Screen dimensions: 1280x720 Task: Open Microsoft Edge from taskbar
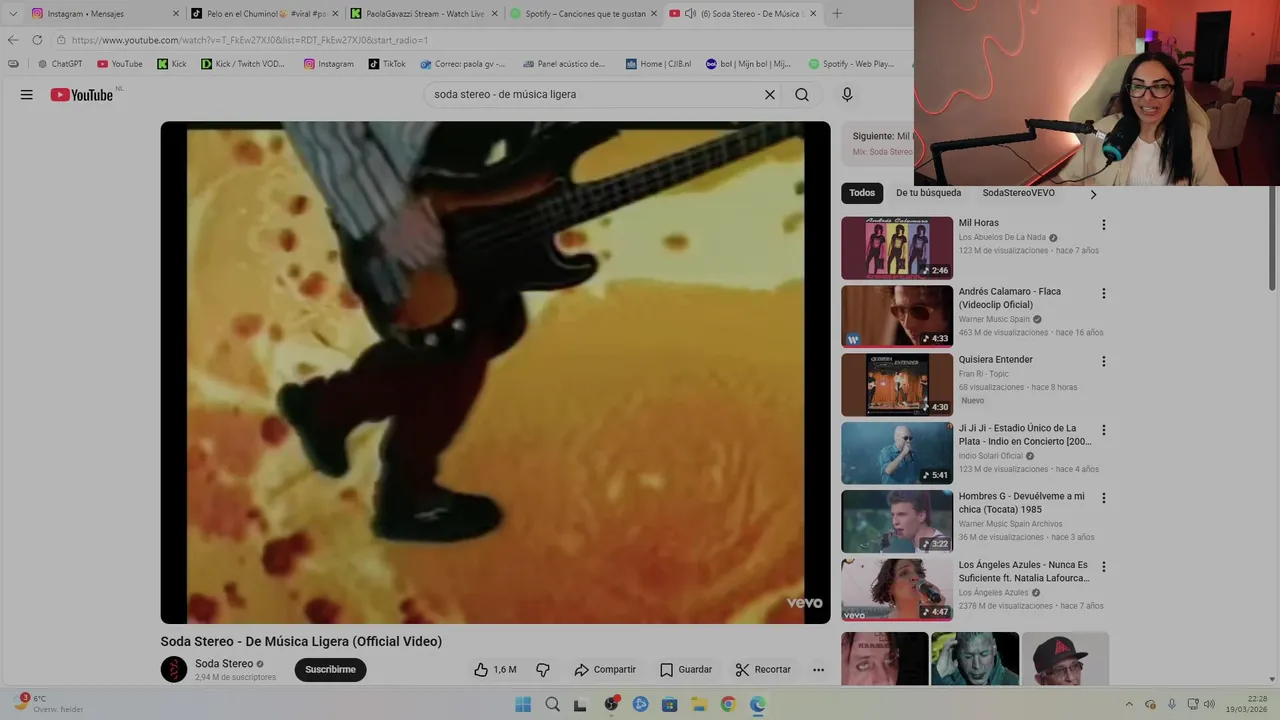pyautogui.click(x=758, y=704)
